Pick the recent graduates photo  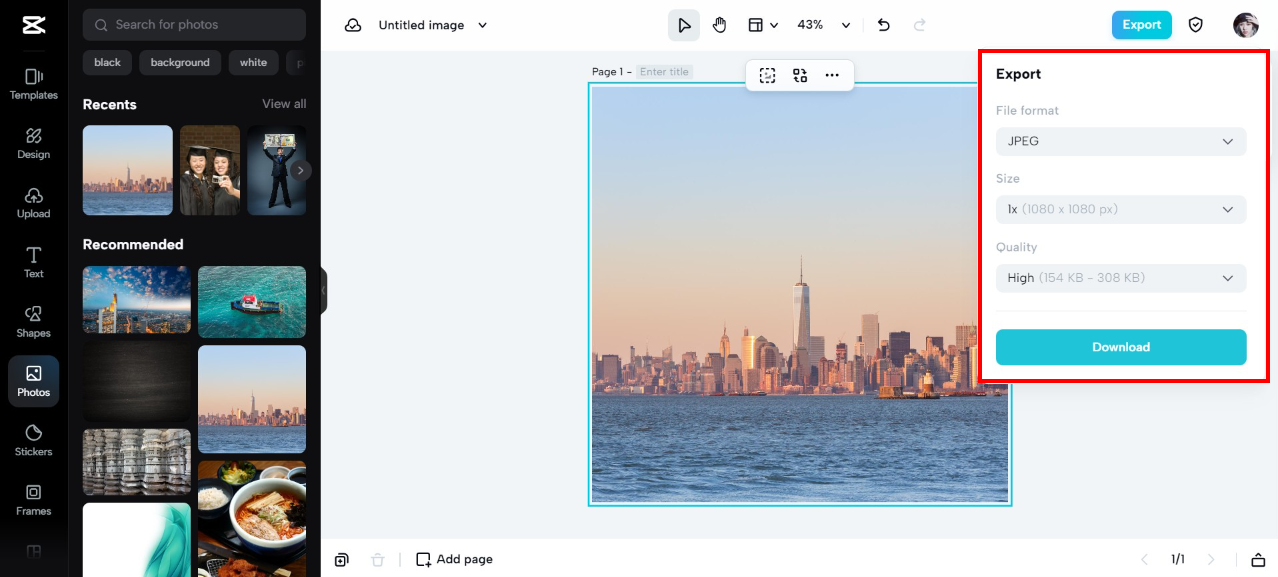[x=210, y=170]
